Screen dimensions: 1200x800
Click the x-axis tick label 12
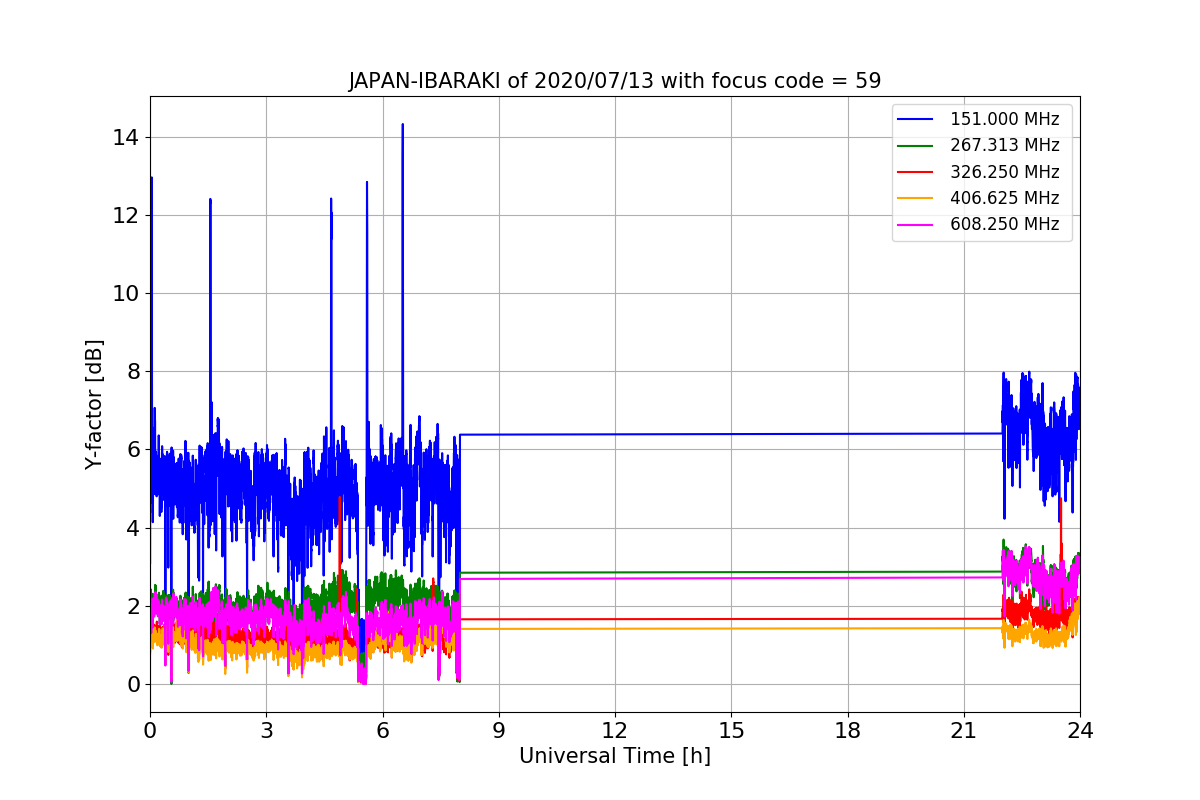(x=615, y=730)
